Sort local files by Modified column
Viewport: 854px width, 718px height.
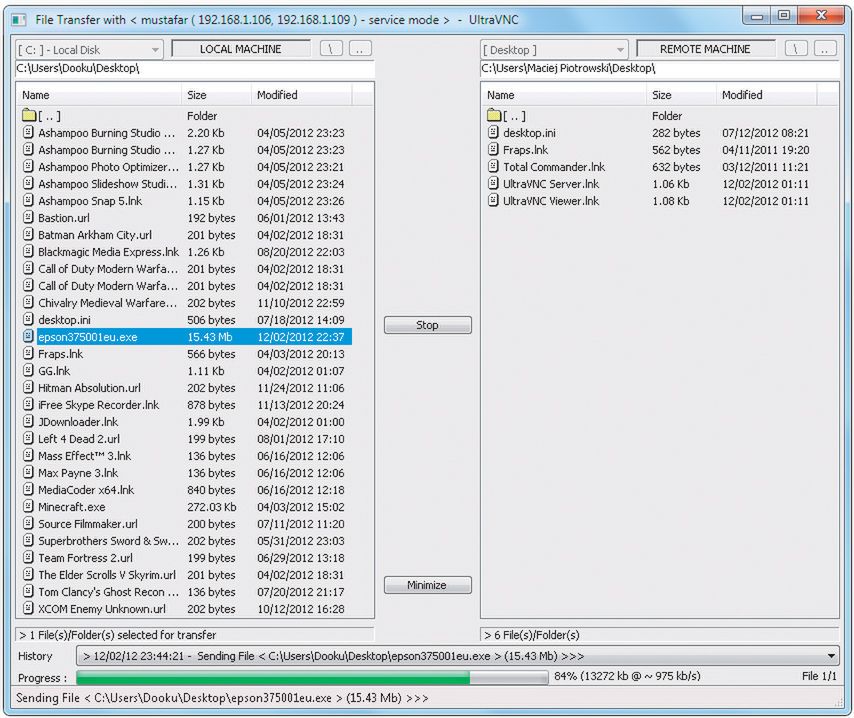pos(302,95)
